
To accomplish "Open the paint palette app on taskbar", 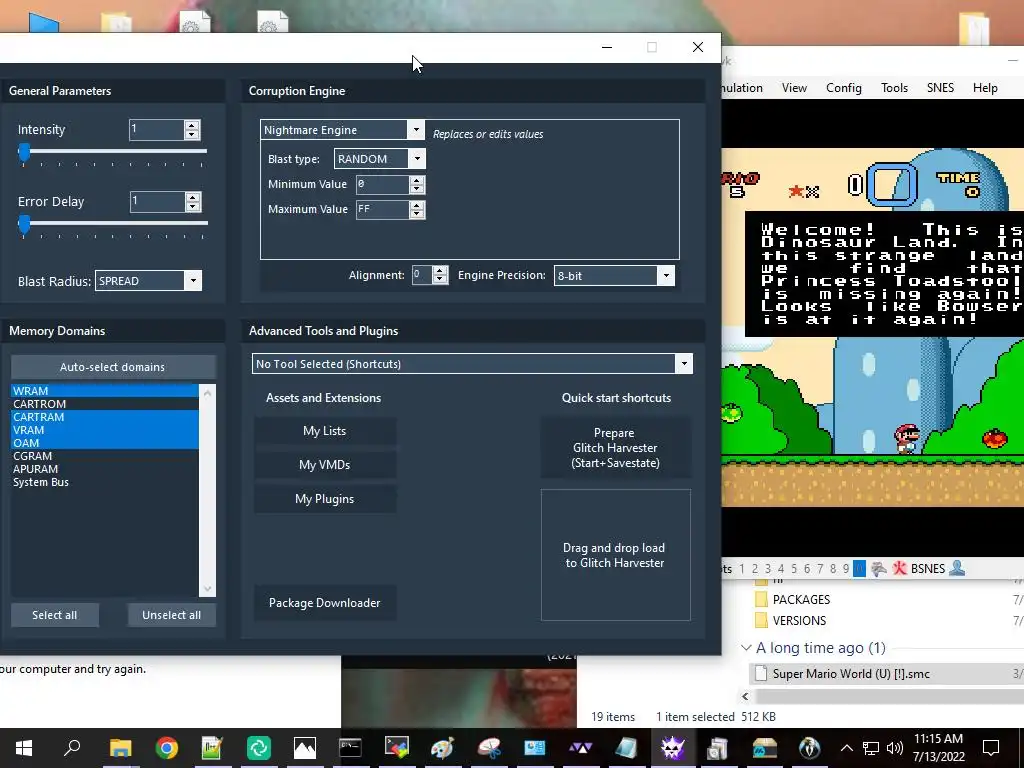I will tap(442, 747).
